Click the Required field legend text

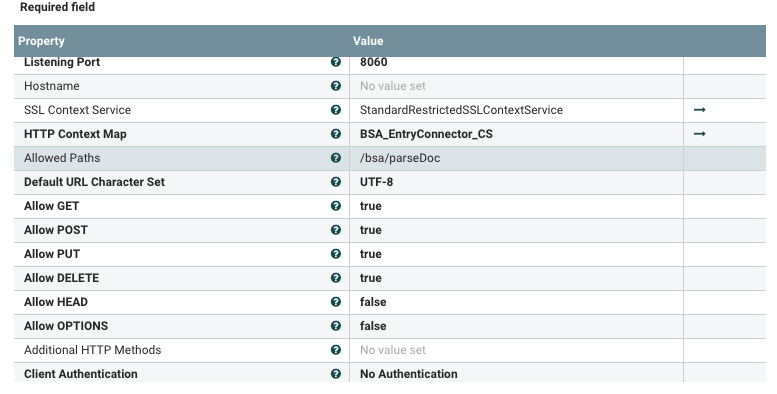pyautogui.click(x=57, y=7)
